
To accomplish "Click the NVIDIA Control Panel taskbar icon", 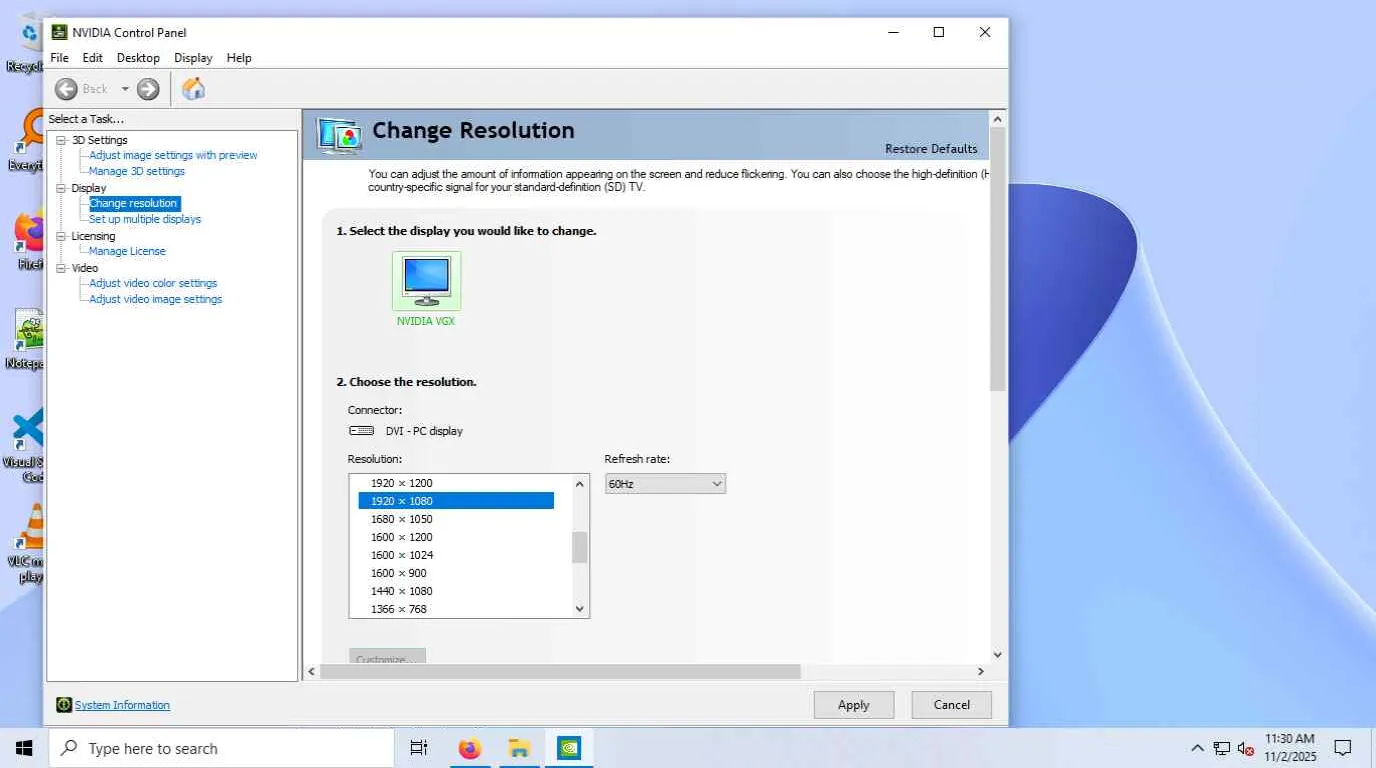I will tap(568, 748).
